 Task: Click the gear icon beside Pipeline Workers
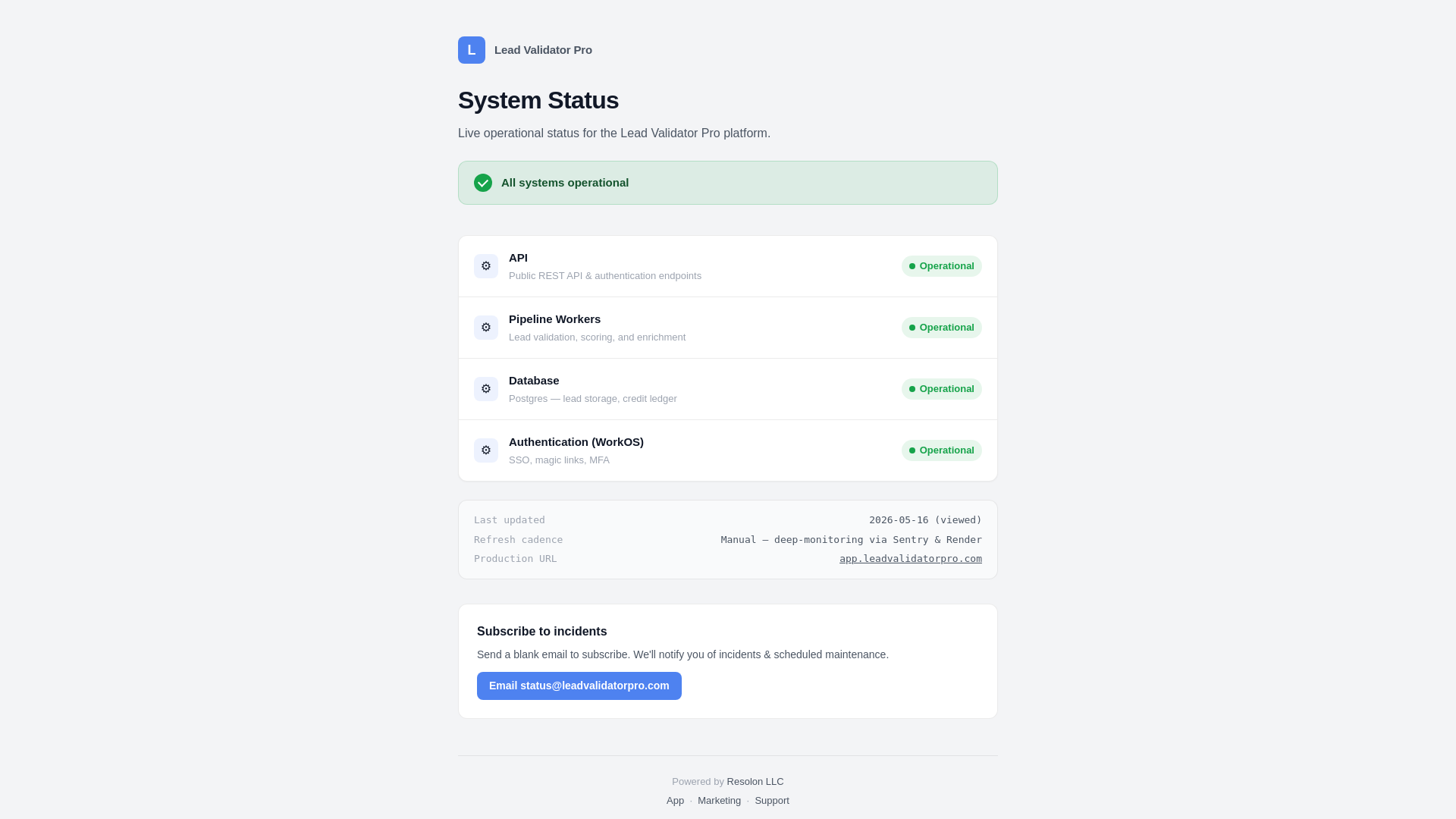tap(486, 328)
